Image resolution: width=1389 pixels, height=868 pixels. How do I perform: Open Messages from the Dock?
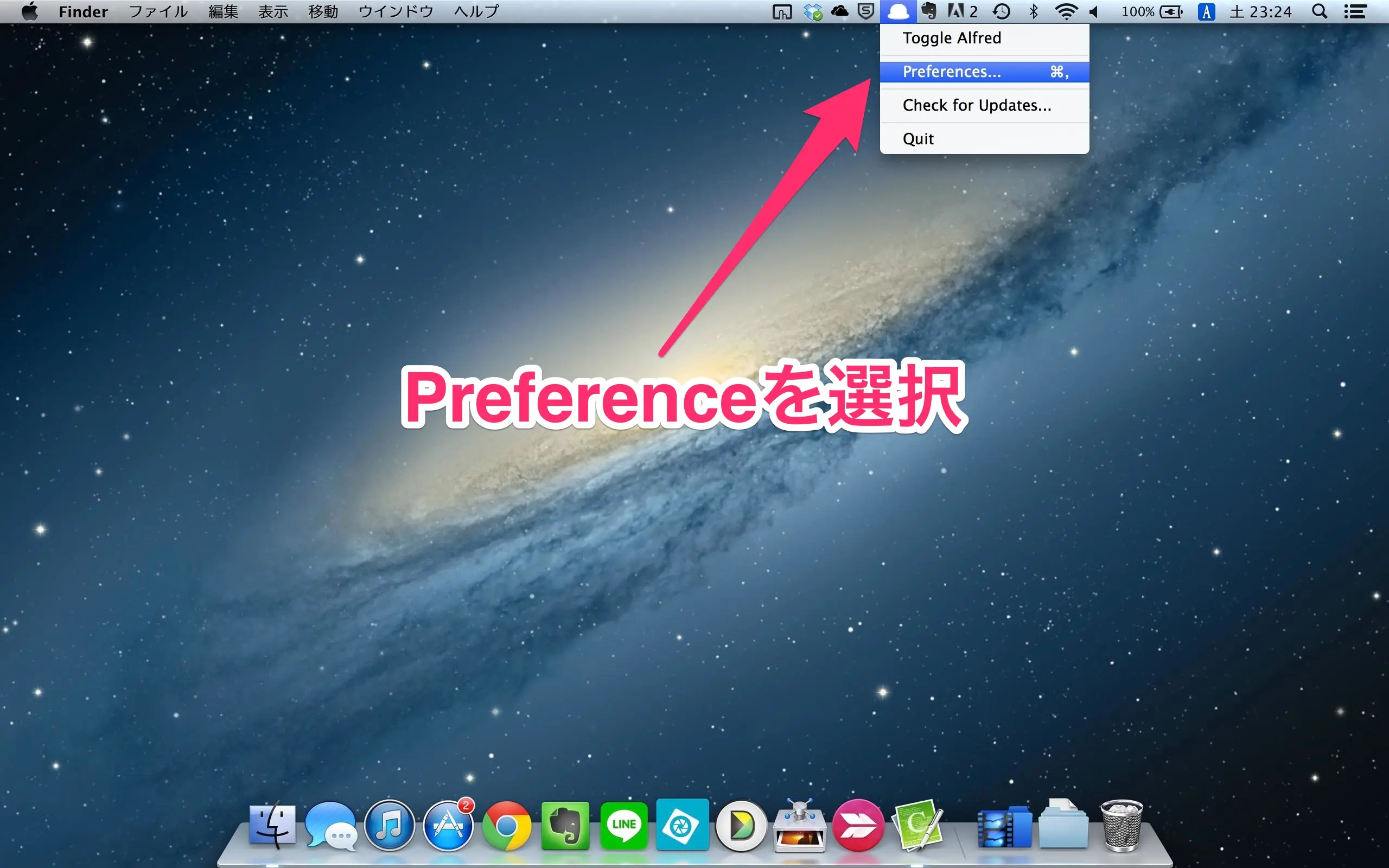[x=331, y=826]
